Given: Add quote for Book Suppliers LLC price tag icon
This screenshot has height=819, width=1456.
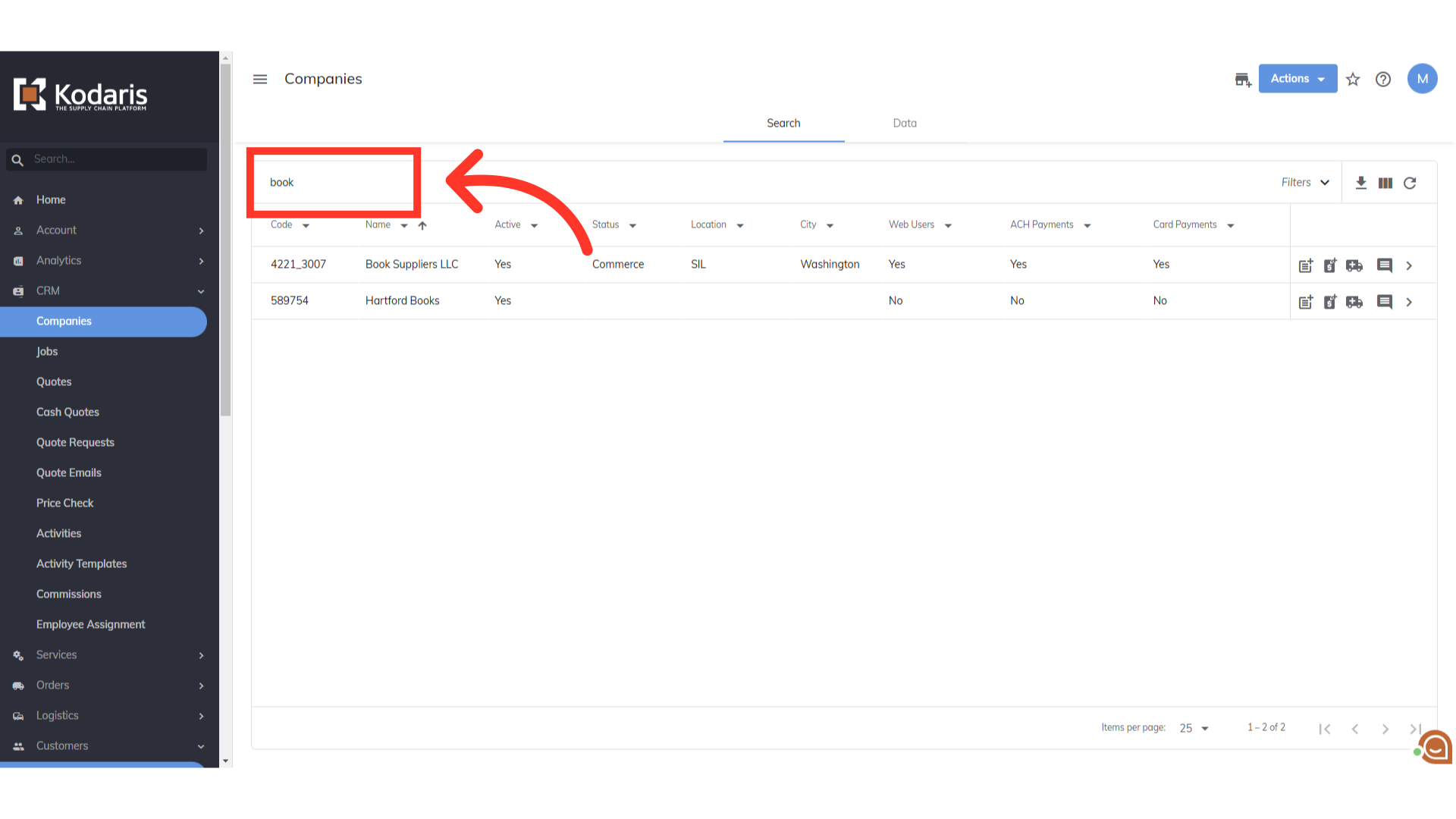Looking at the screenshot, I should coord(1330,265).
